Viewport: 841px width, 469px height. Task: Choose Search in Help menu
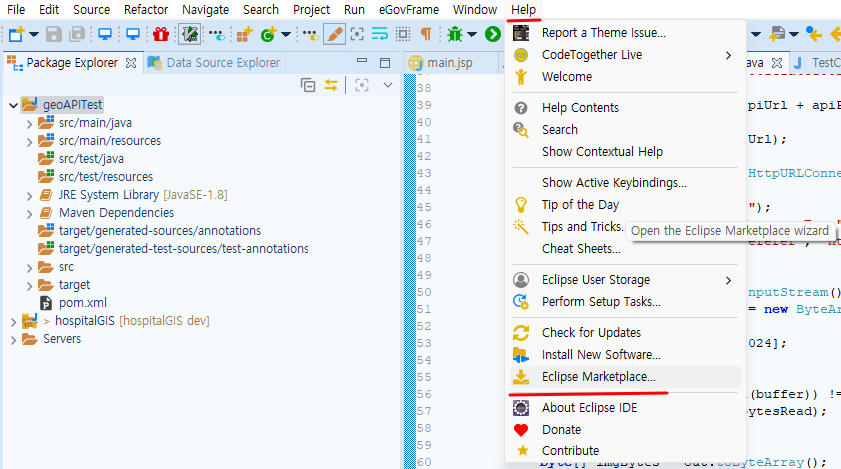(x=625, y=130)
